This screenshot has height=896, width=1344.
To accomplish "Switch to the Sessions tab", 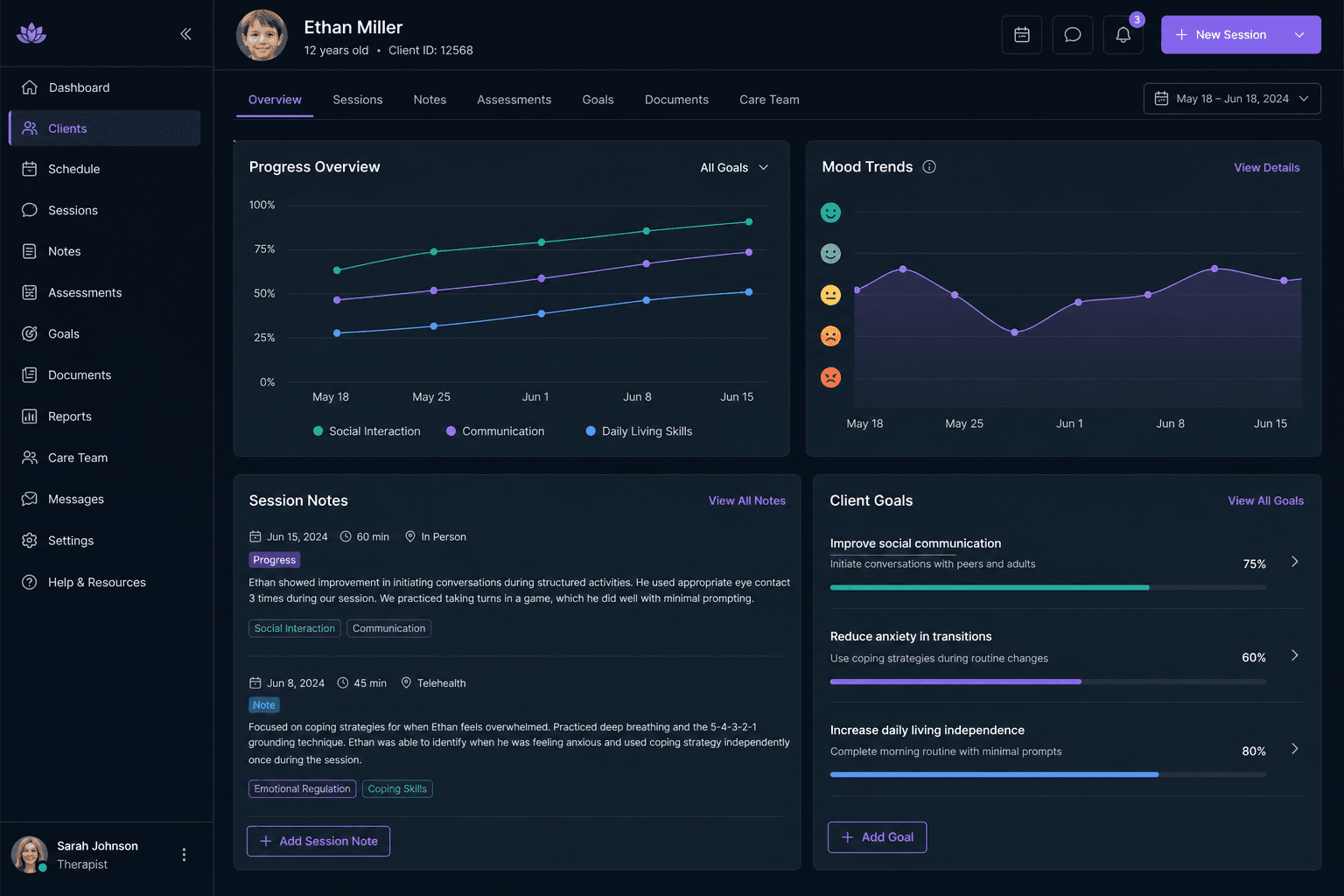I will (x=358, y=100).
